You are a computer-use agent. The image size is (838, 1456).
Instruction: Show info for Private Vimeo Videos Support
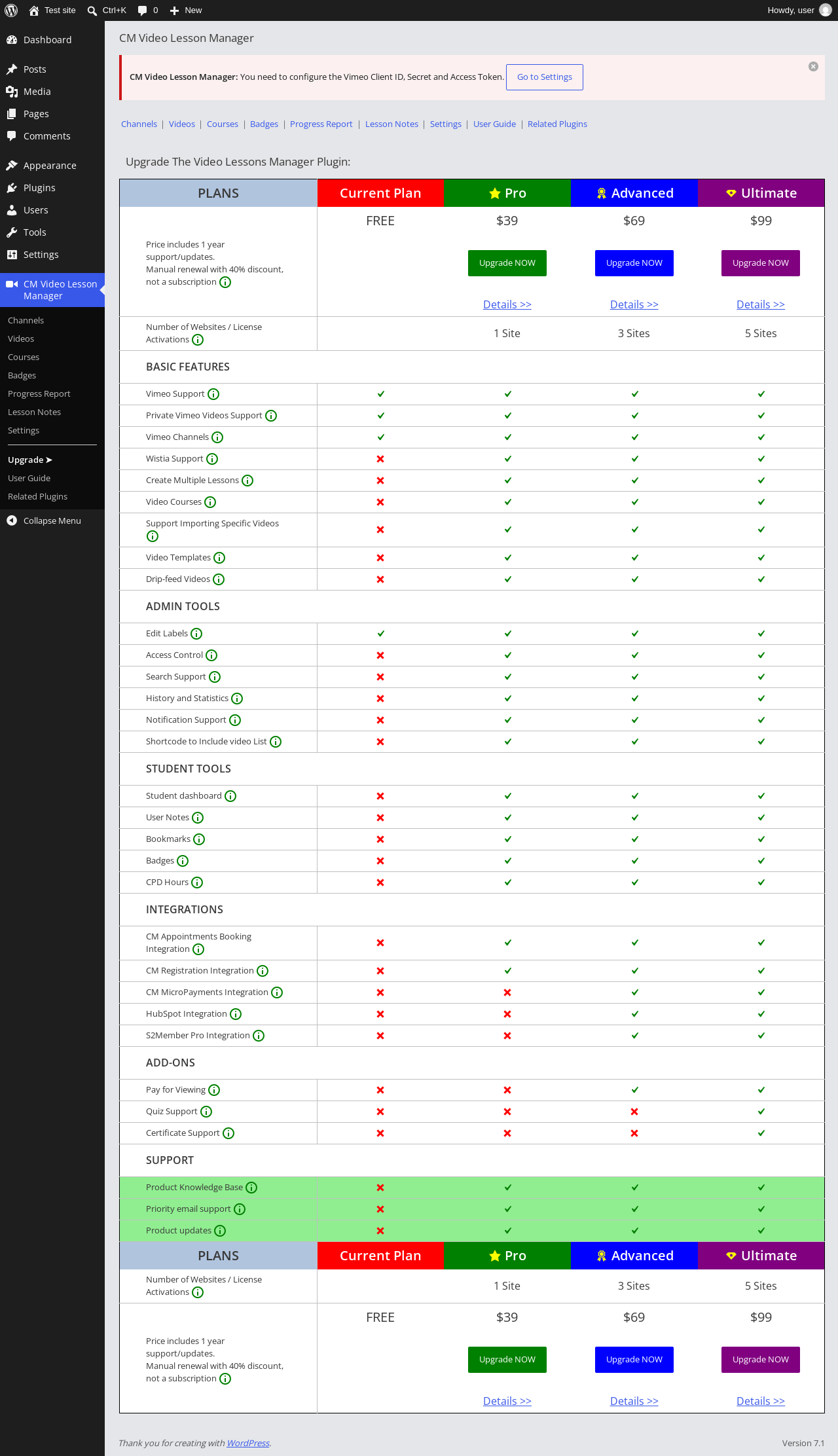[x=271, y=416]
